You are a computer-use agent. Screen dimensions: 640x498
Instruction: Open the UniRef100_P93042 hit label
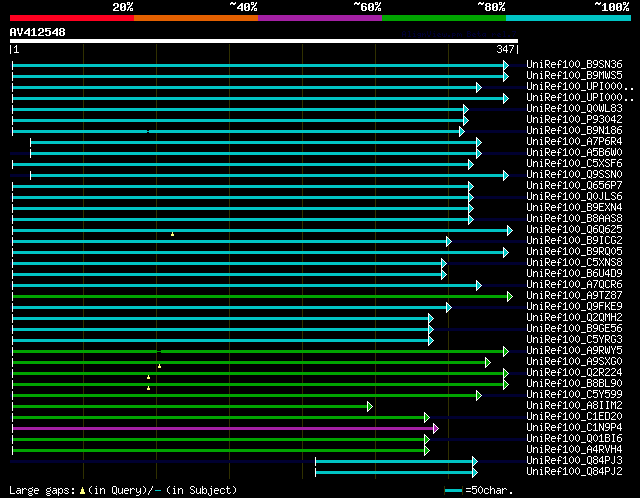[x=574, y=120]
